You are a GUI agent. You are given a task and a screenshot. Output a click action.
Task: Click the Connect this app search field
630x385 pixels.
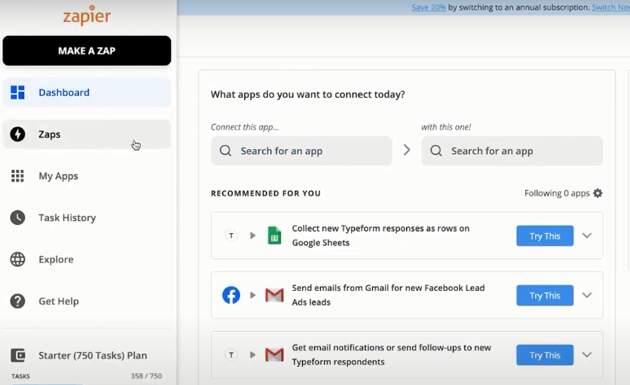[301, 151]
